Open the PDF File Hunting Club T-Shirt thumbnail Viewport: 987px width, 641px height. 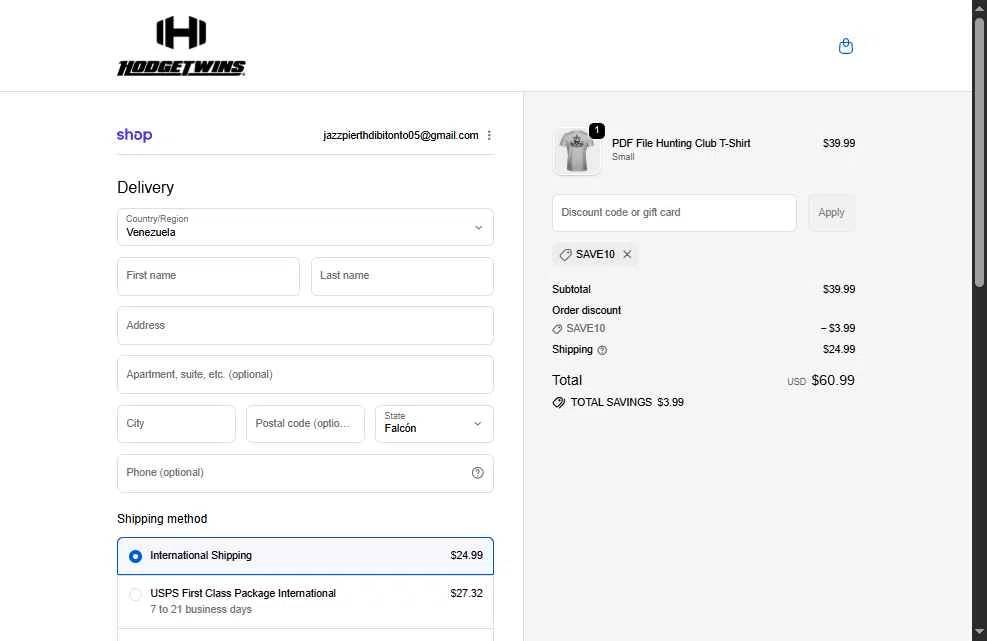577,152
